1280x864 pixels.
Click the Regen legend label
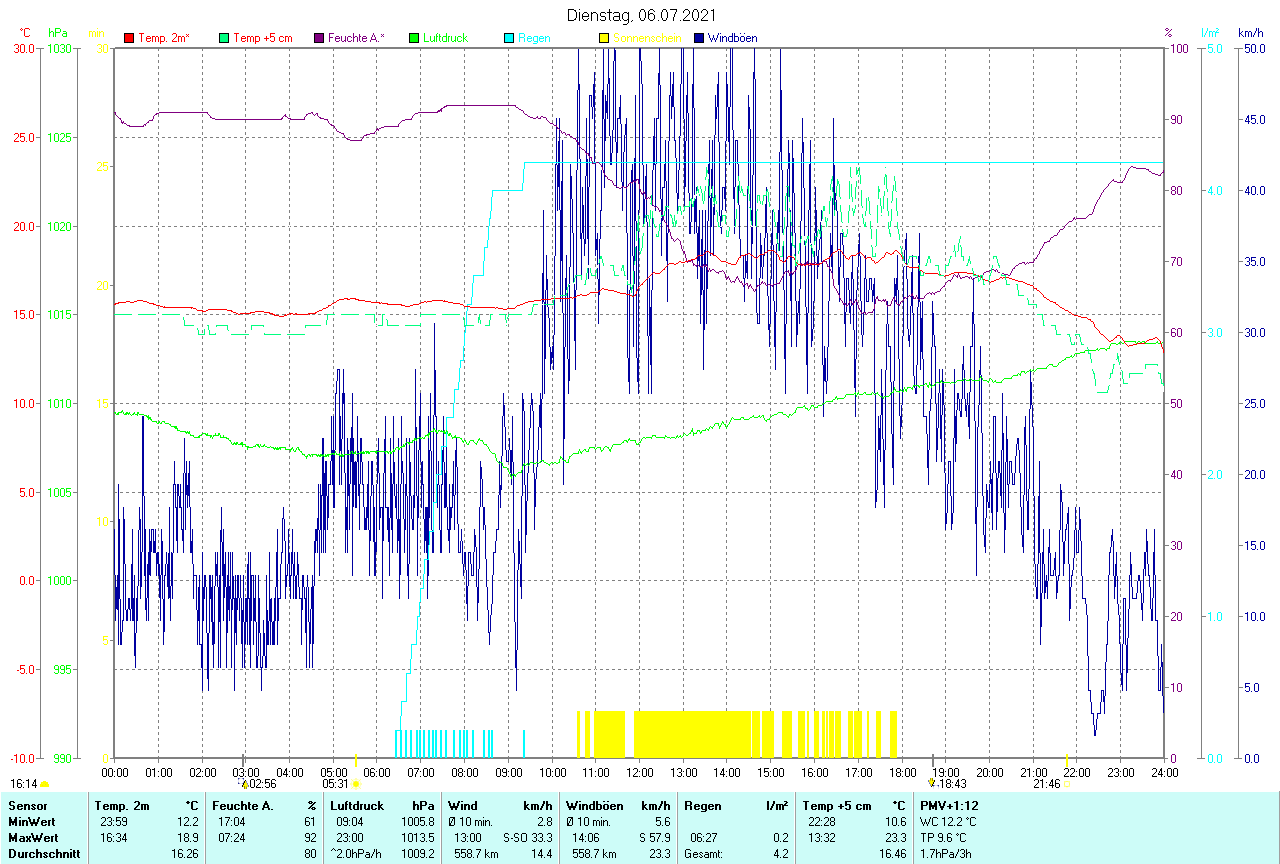534,38
